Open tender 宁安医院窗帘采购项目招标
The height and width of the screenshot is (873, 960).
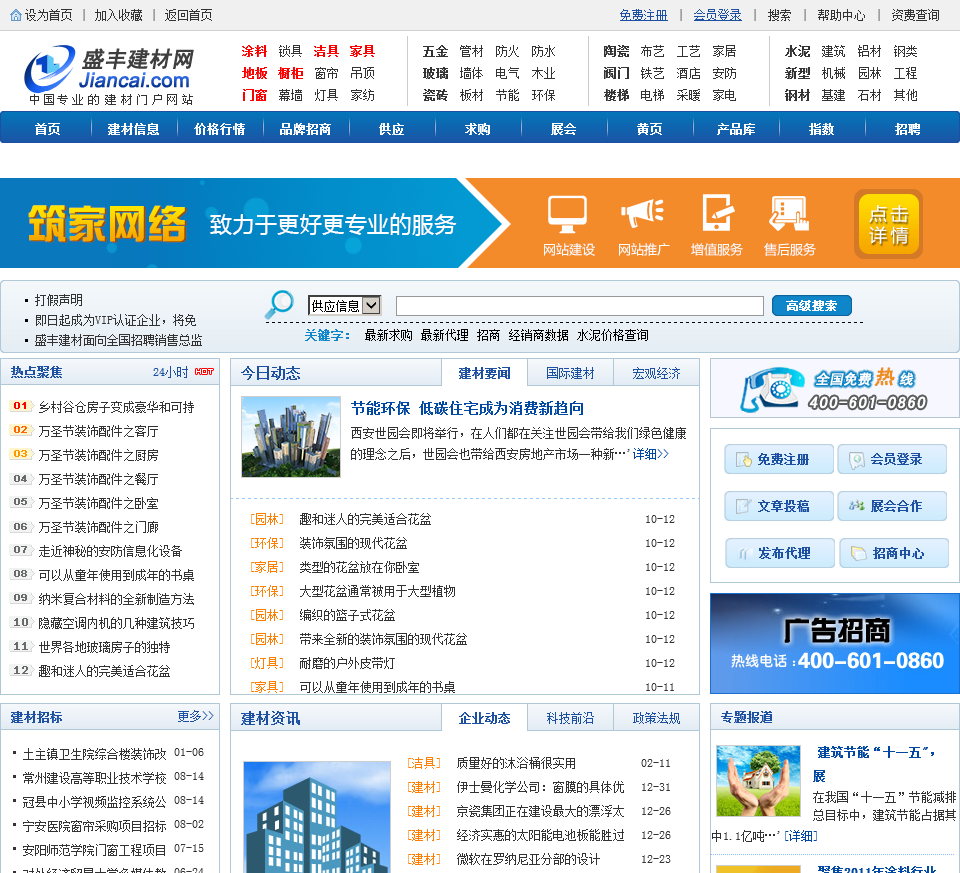click(x=94, y=826)
